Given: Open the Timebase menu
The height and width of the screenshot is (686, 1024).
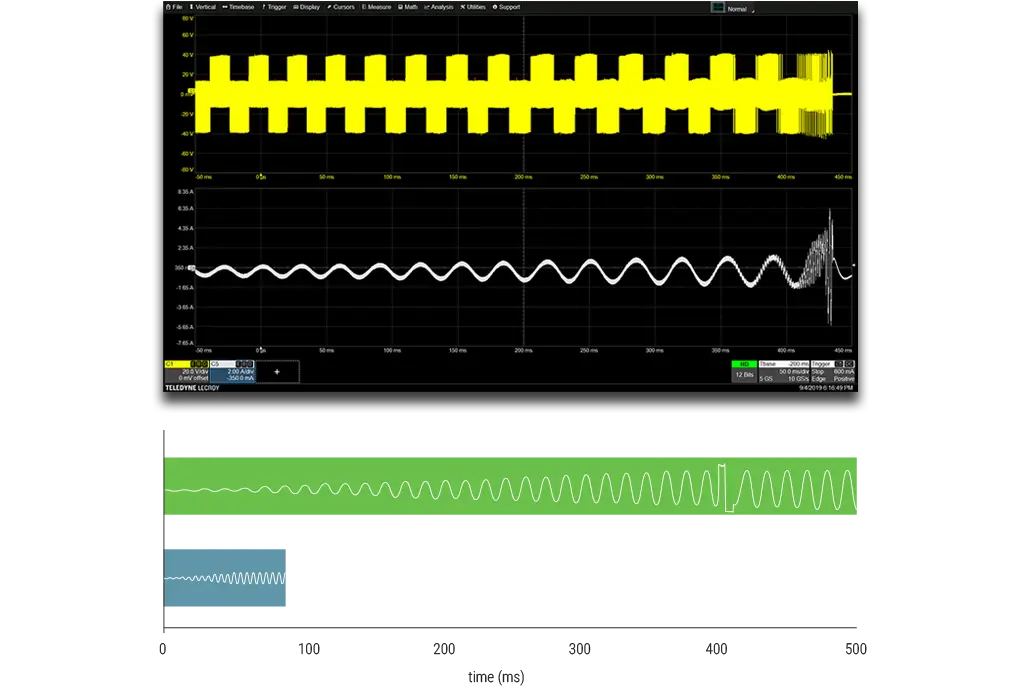Looking at the screenshot, I should click(x=239, y=7).
